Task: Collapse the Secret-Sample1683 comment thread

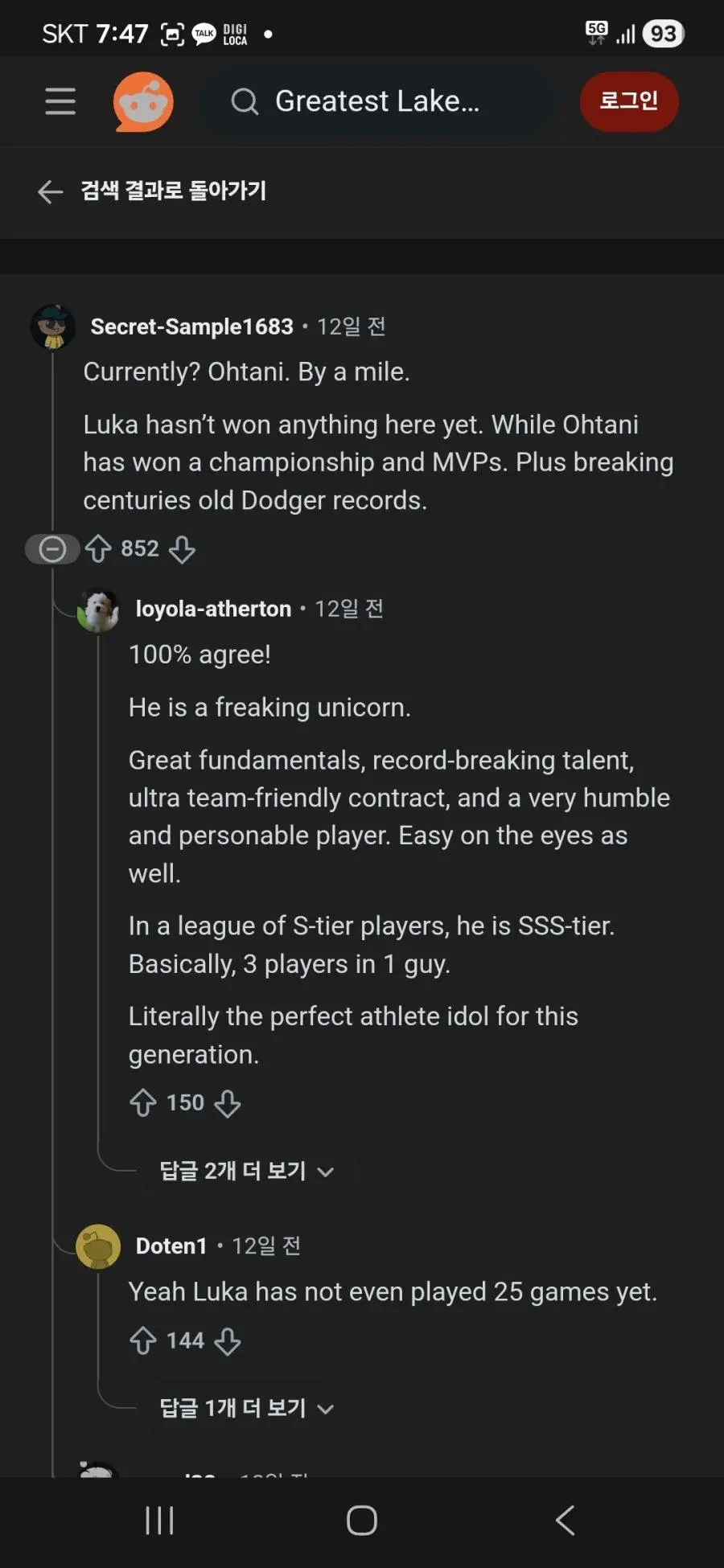Action: pos(52,549)
